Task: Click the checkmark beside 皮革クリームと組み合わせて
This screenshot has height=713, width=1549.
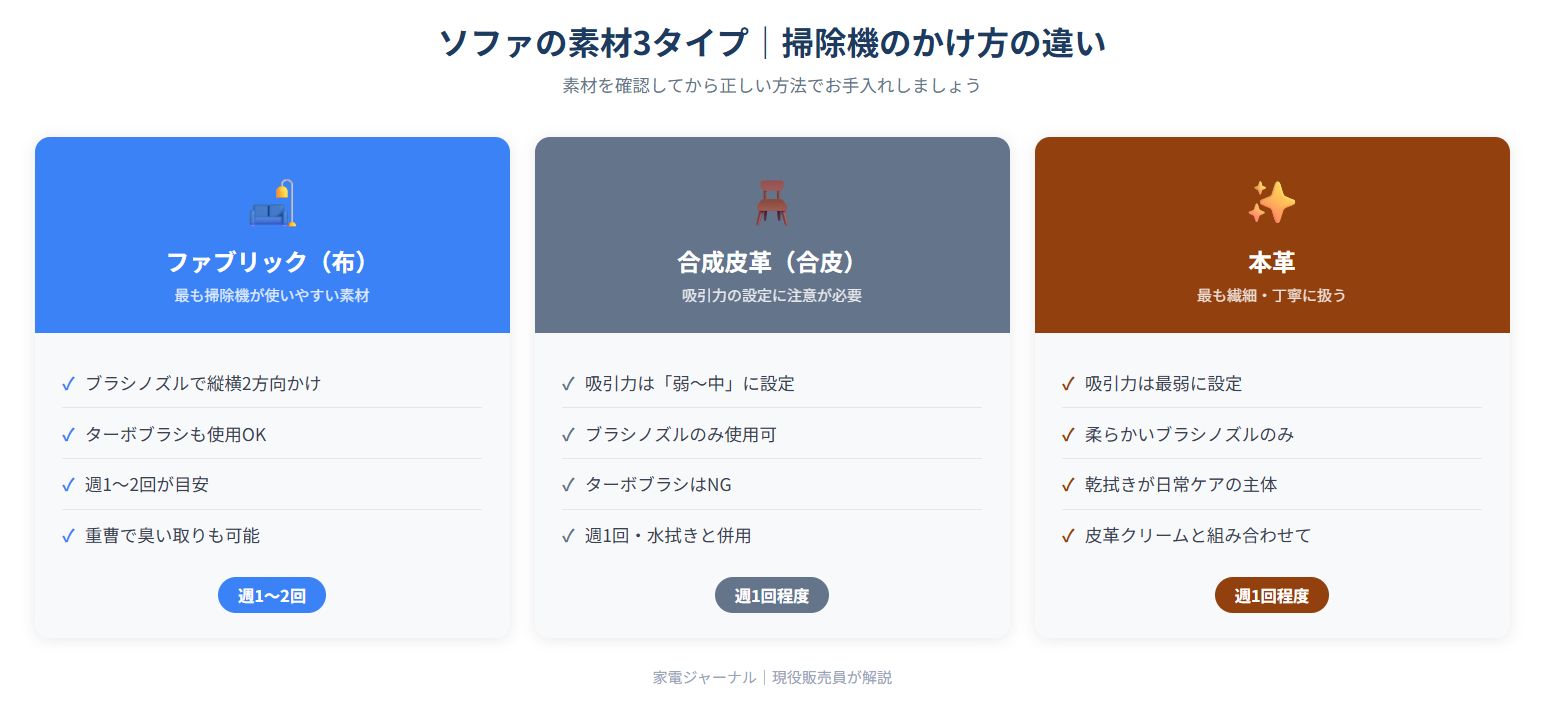Action: point(1068,536)
